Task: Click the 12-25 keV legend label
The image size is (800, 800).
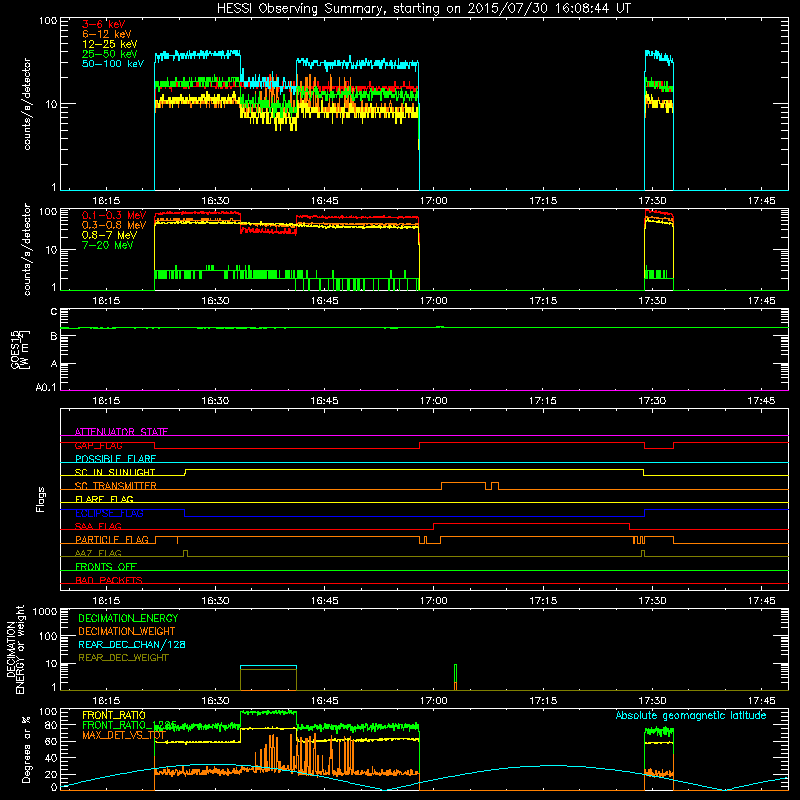Action: pyautogui.click(x=110, y=44)
